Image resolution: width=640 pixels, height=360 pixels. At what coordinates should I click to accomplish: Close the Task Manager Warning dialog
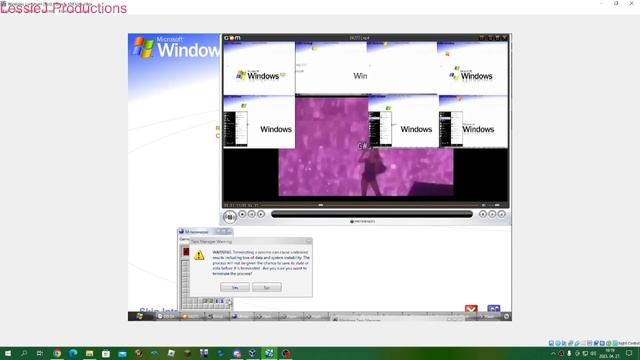click(309, 242)
